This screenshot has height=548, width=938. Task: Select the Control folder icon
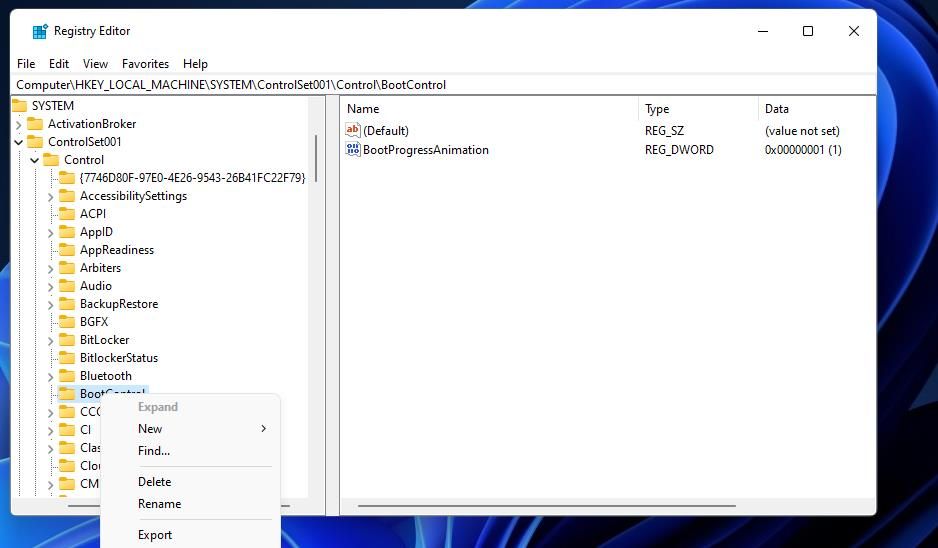click(x=51, y=160)
